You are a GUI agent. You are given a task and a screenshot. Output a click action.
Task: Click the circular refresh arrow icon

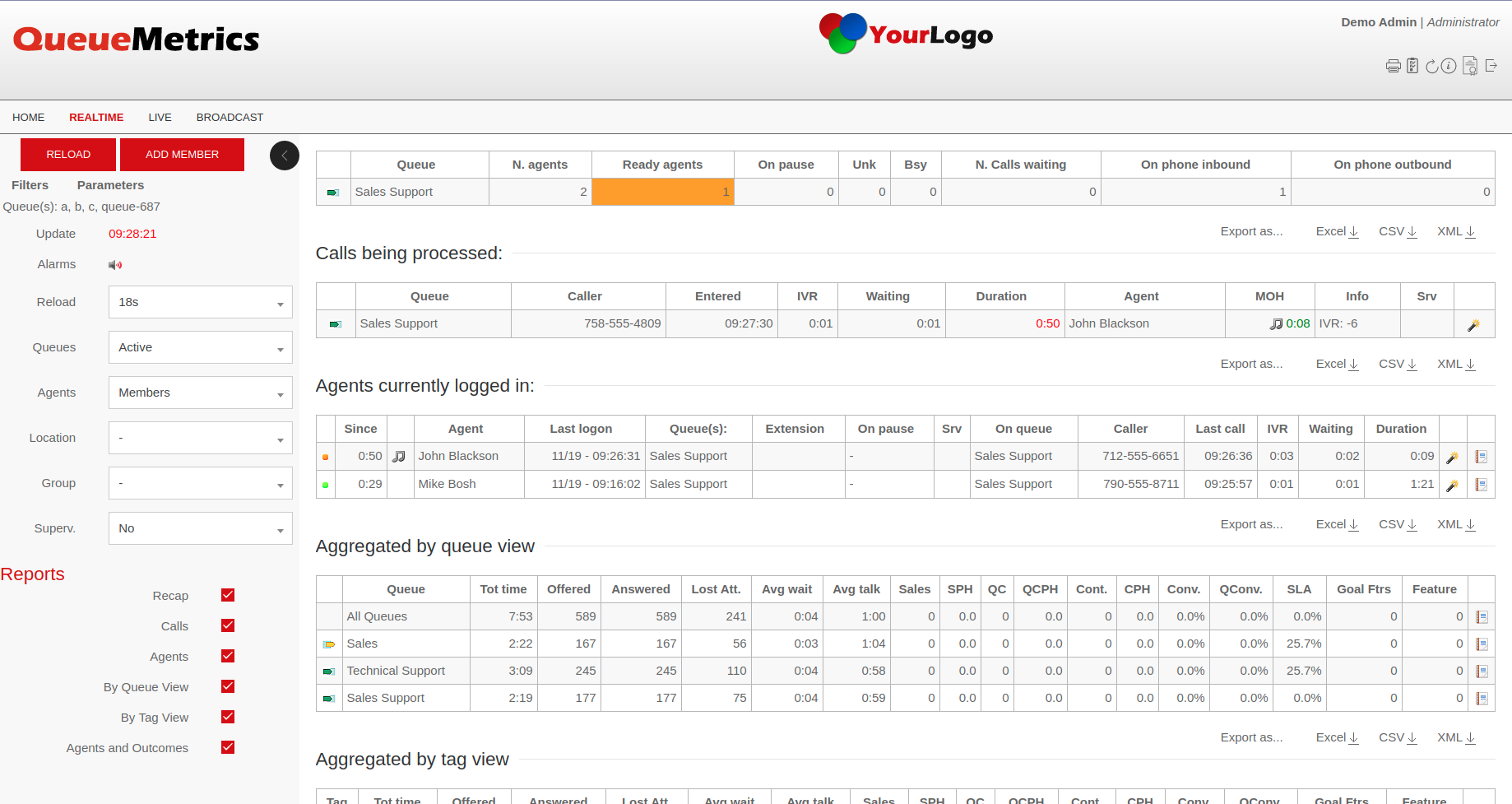pyautogui.click(x=1432, y=67)
